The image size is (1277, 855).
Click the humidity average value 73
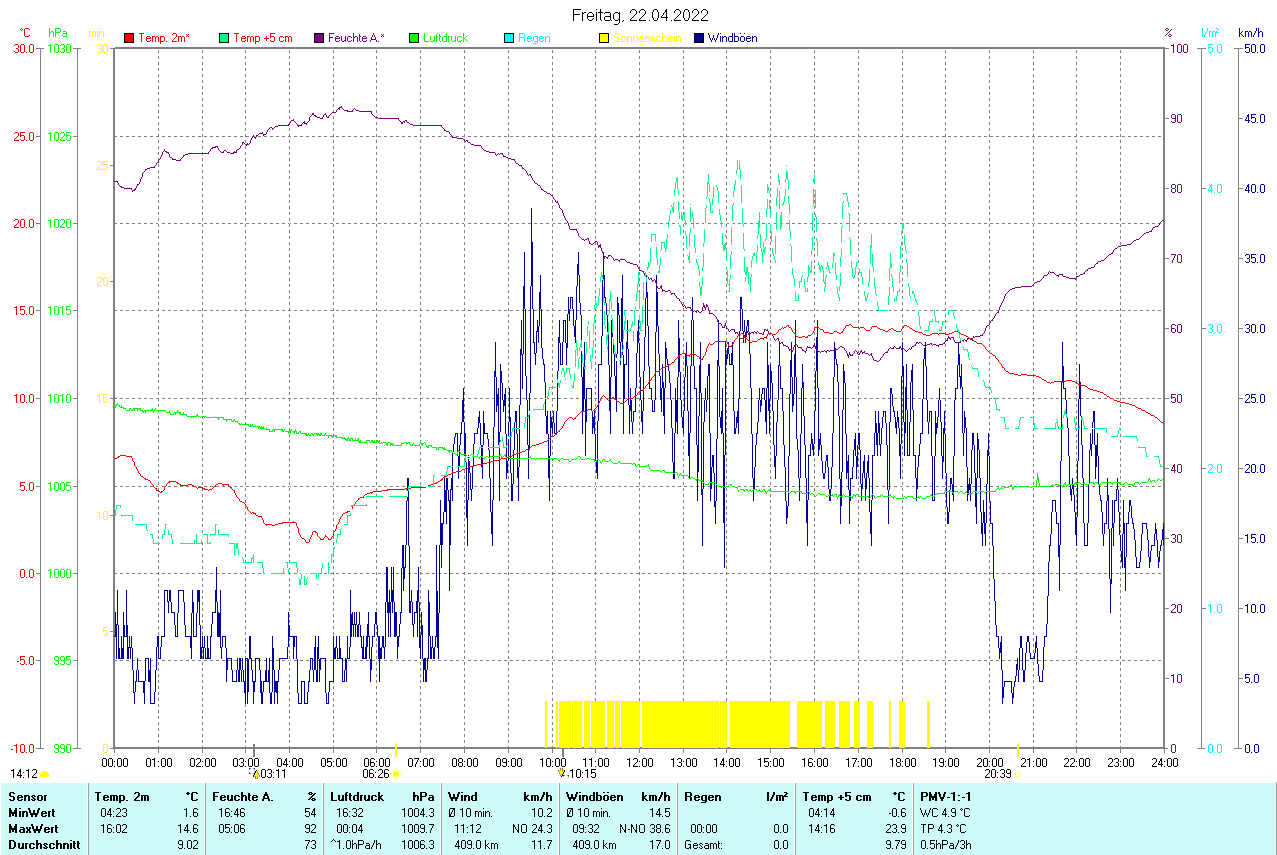click(310, 845)
